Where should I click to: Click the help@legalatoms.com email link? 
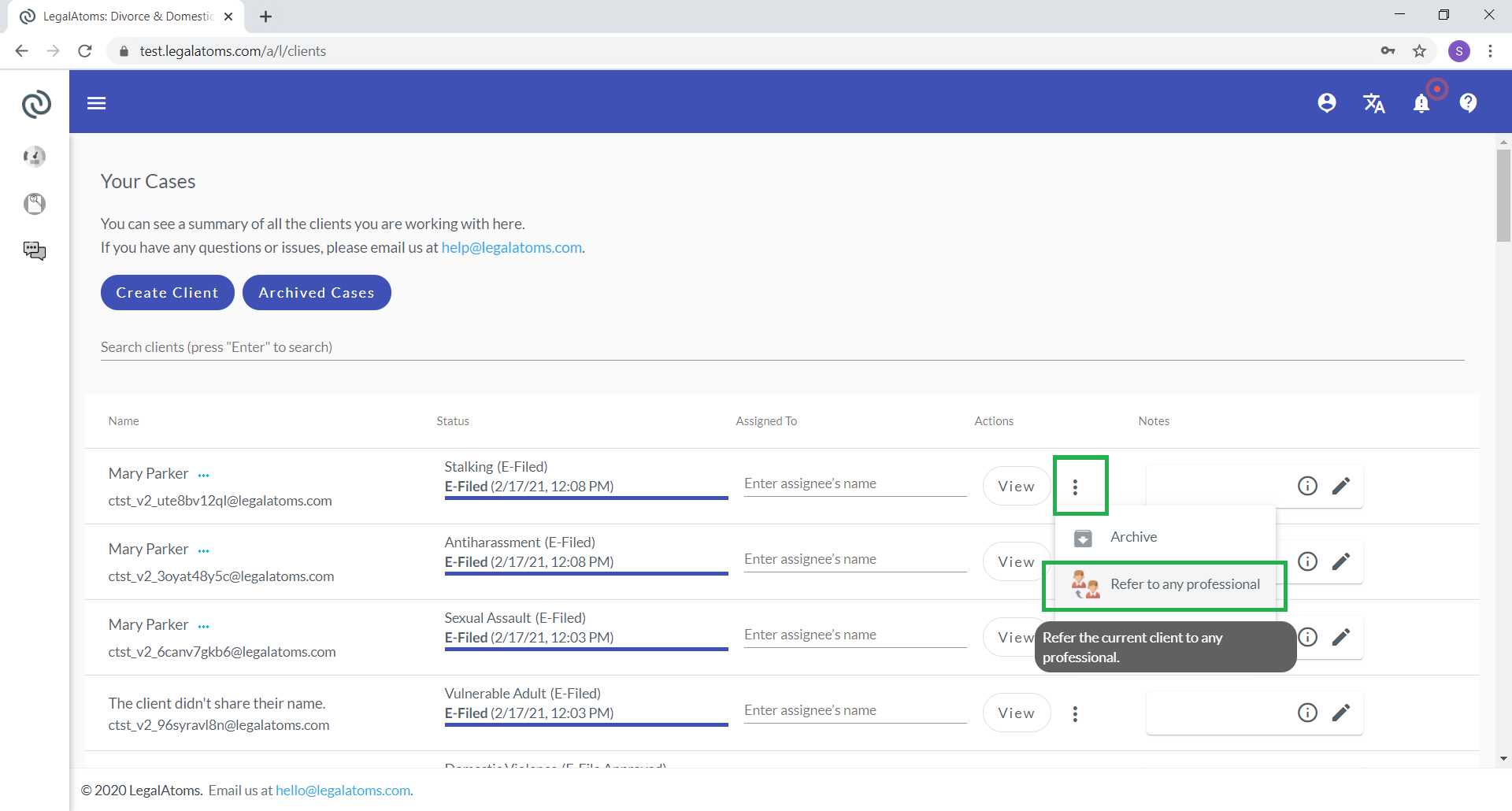[x=511, y=247]
